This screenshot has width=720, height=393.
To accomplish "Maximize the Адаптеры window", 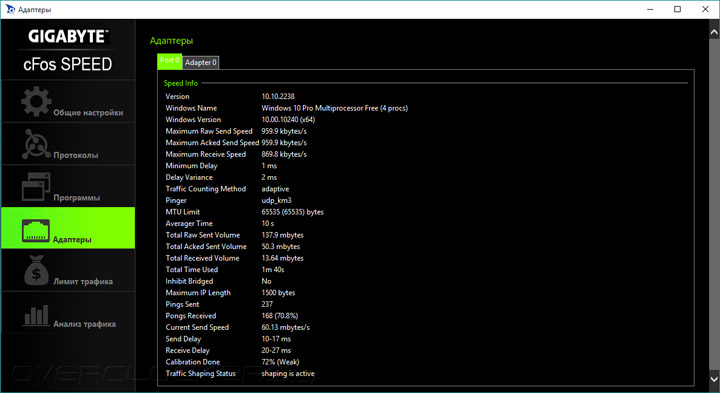I will (x=677, y=9).
